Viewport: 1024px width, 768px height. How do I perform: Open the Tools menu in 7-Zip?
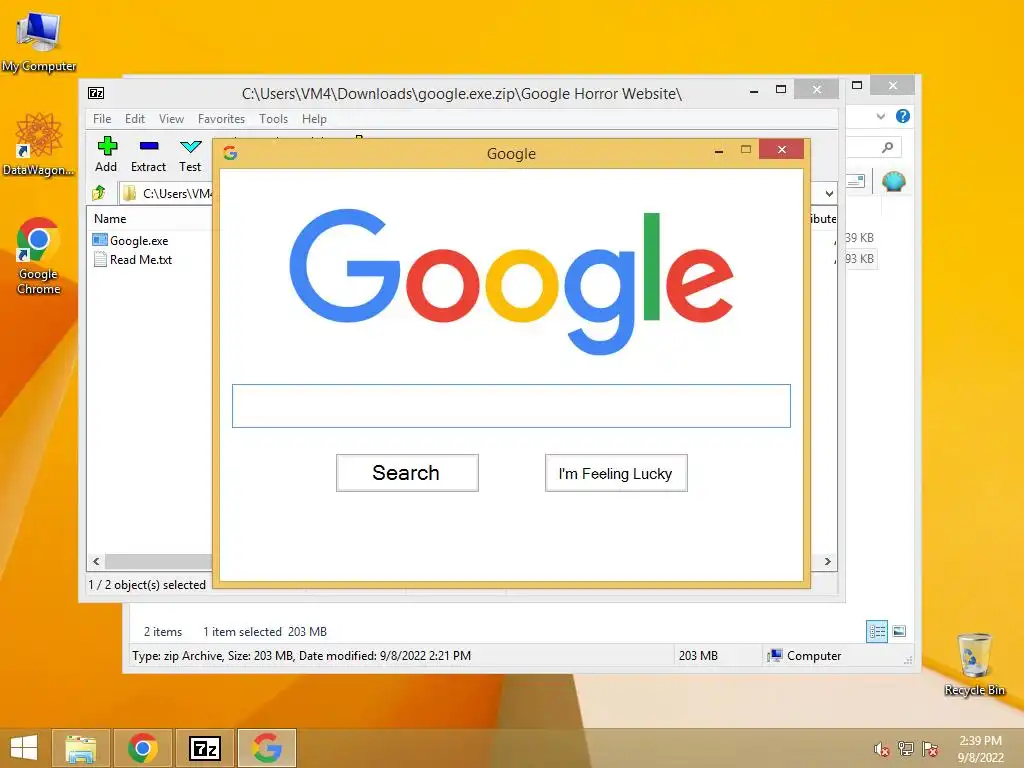(273, 119)
